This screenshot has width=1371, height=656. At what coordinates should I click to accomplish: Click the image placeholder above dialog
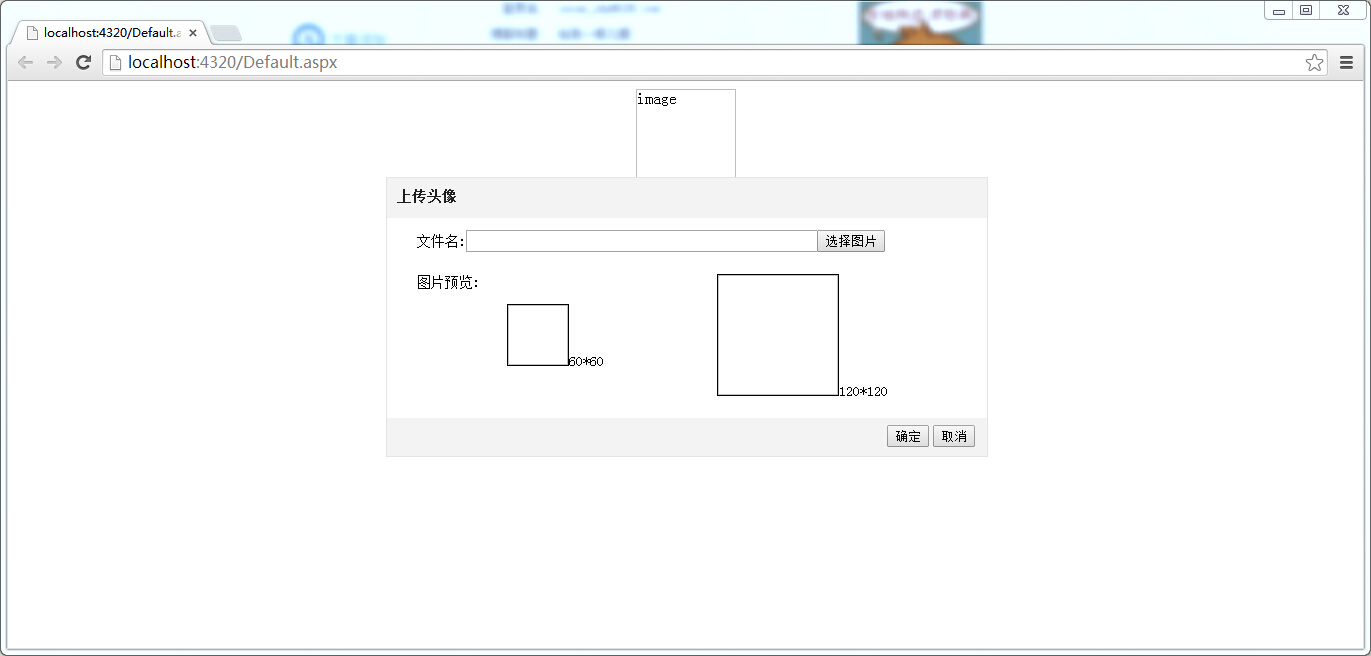point(686,133)
